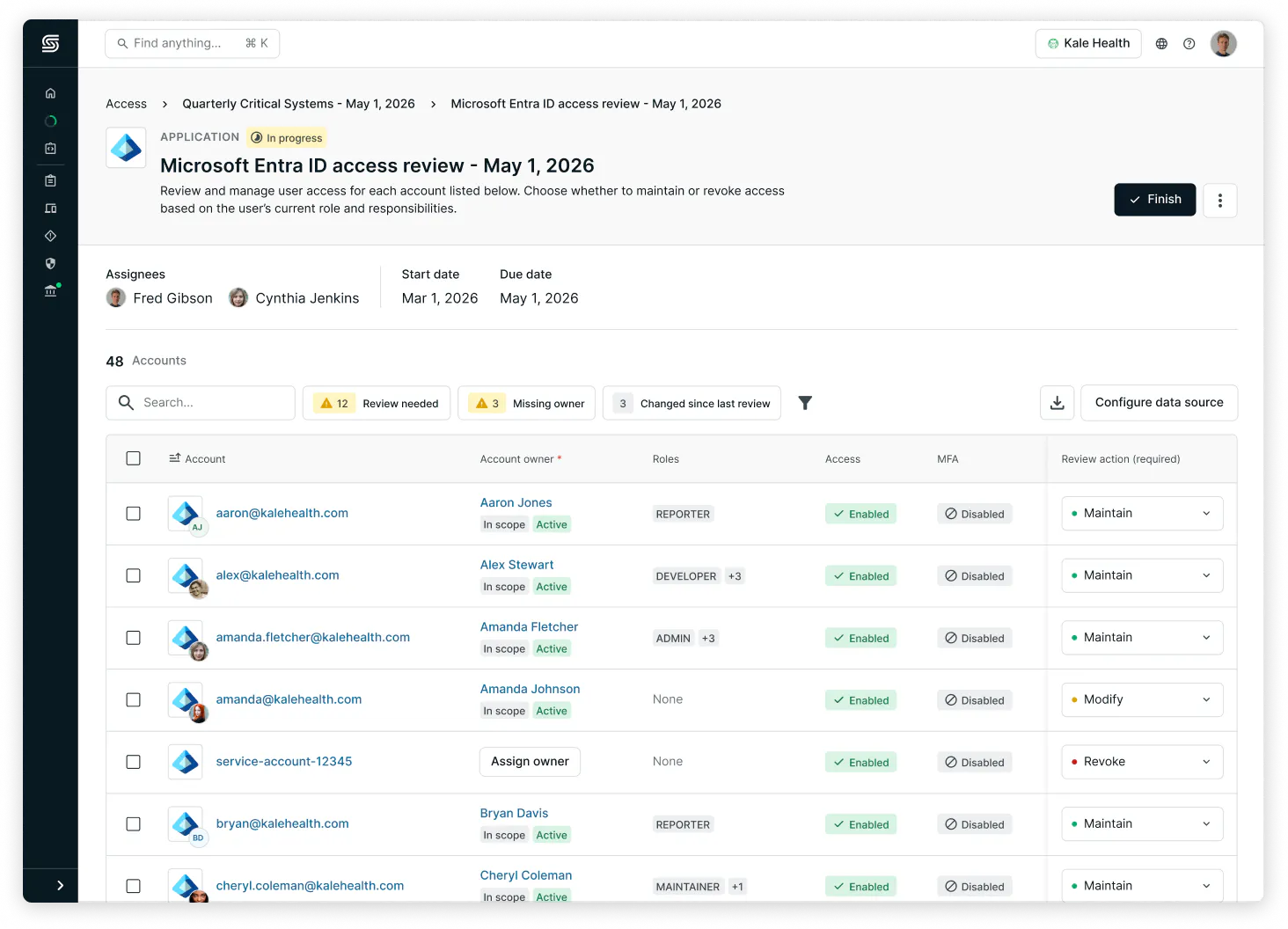Image resolution: width=1288 pixels, height=929 pixels.
Task: Click the home icon in sidebar
Action: point(50,93)
